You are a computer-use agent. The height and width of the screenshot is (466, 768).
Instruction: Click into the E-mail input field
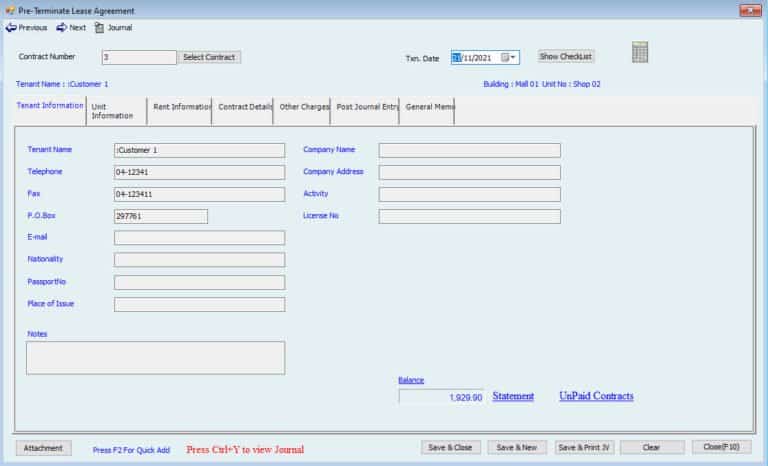pyautogui.click(x=199, y=238)
